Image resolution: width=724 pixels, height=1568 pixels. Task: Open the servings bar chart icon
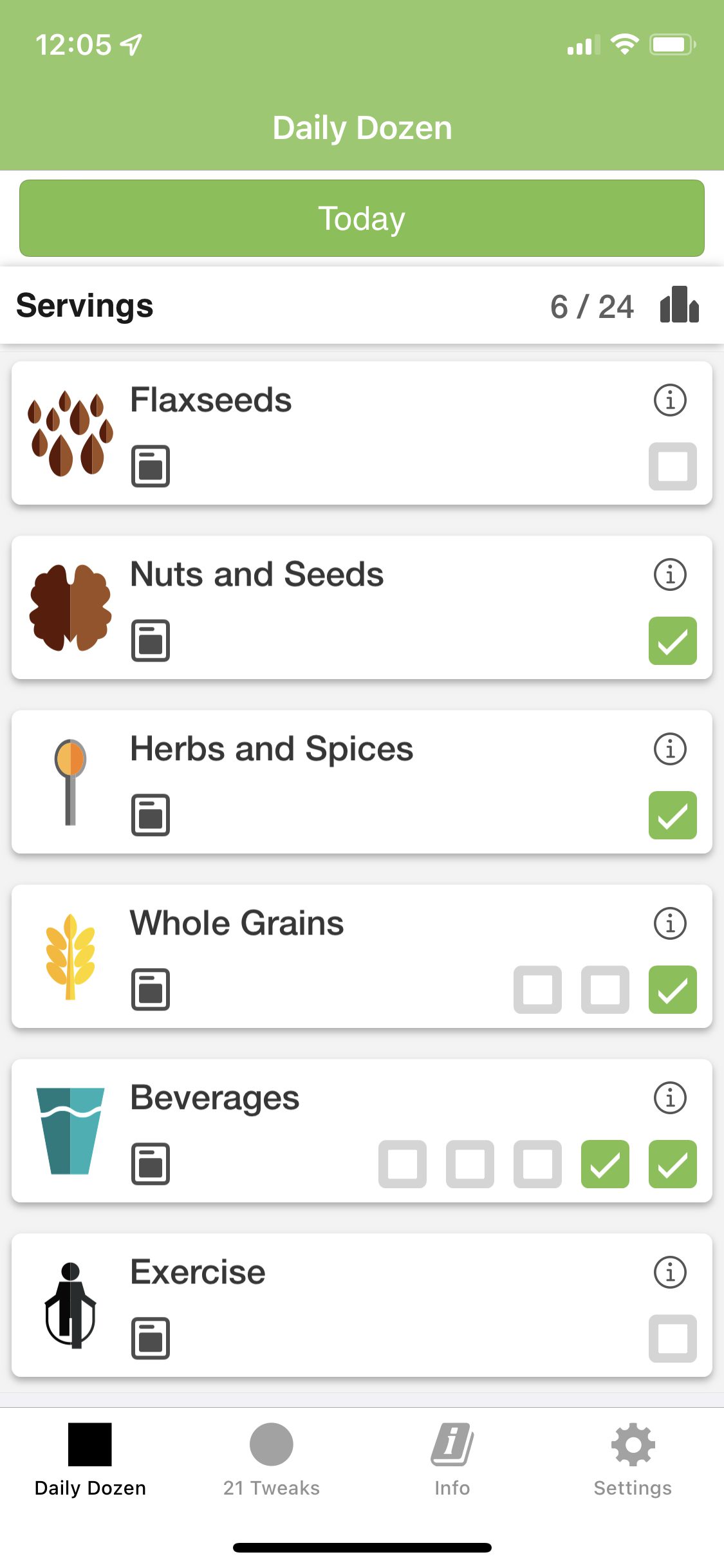click(x=679, y=305)
